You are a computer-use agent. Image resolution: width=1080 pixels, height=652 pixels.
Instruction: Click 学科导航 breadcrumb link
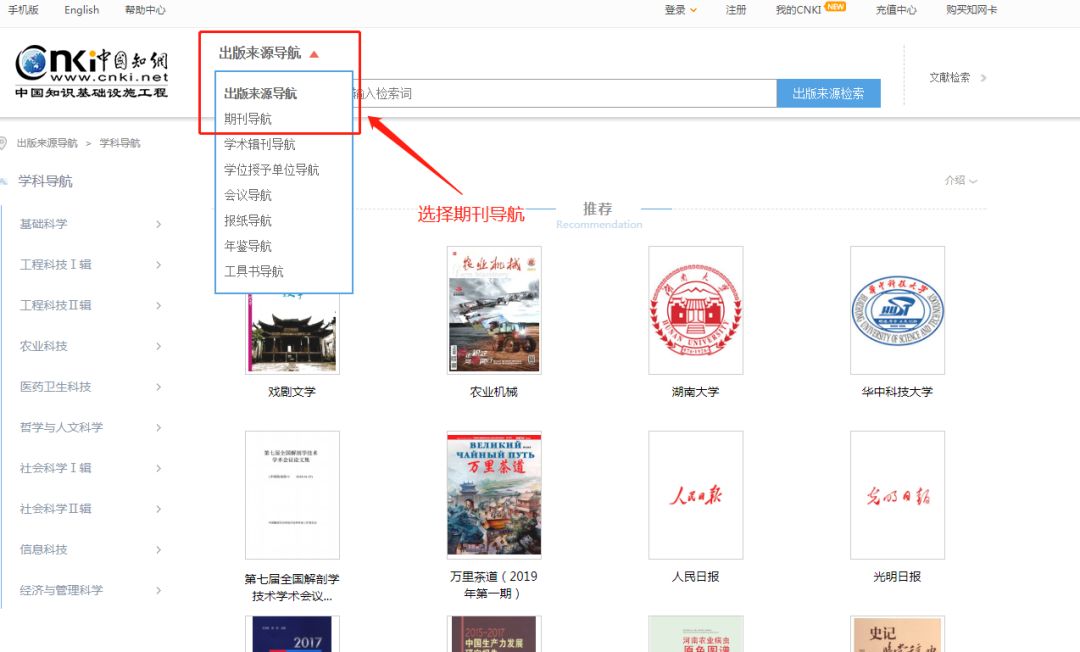[x=120, y=143]
